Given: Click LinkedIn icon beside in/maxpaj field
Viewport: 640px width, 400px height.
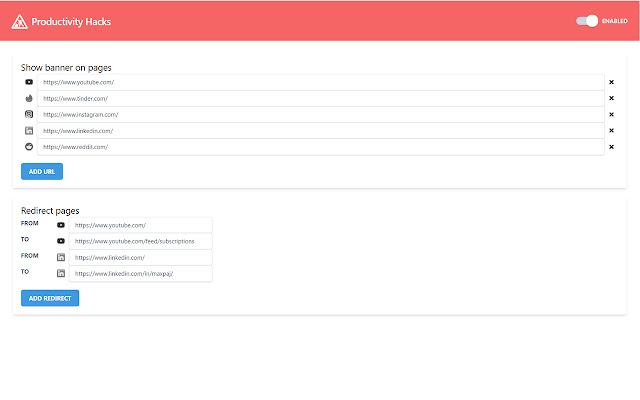Looking at the screenshot, I should point(61,273).
